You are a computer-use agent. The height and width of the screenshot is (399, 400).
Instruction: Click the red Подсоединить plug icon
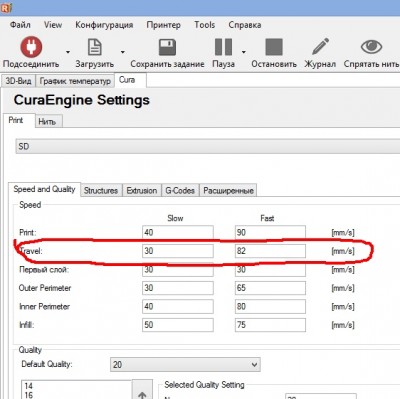pos(31,47)
